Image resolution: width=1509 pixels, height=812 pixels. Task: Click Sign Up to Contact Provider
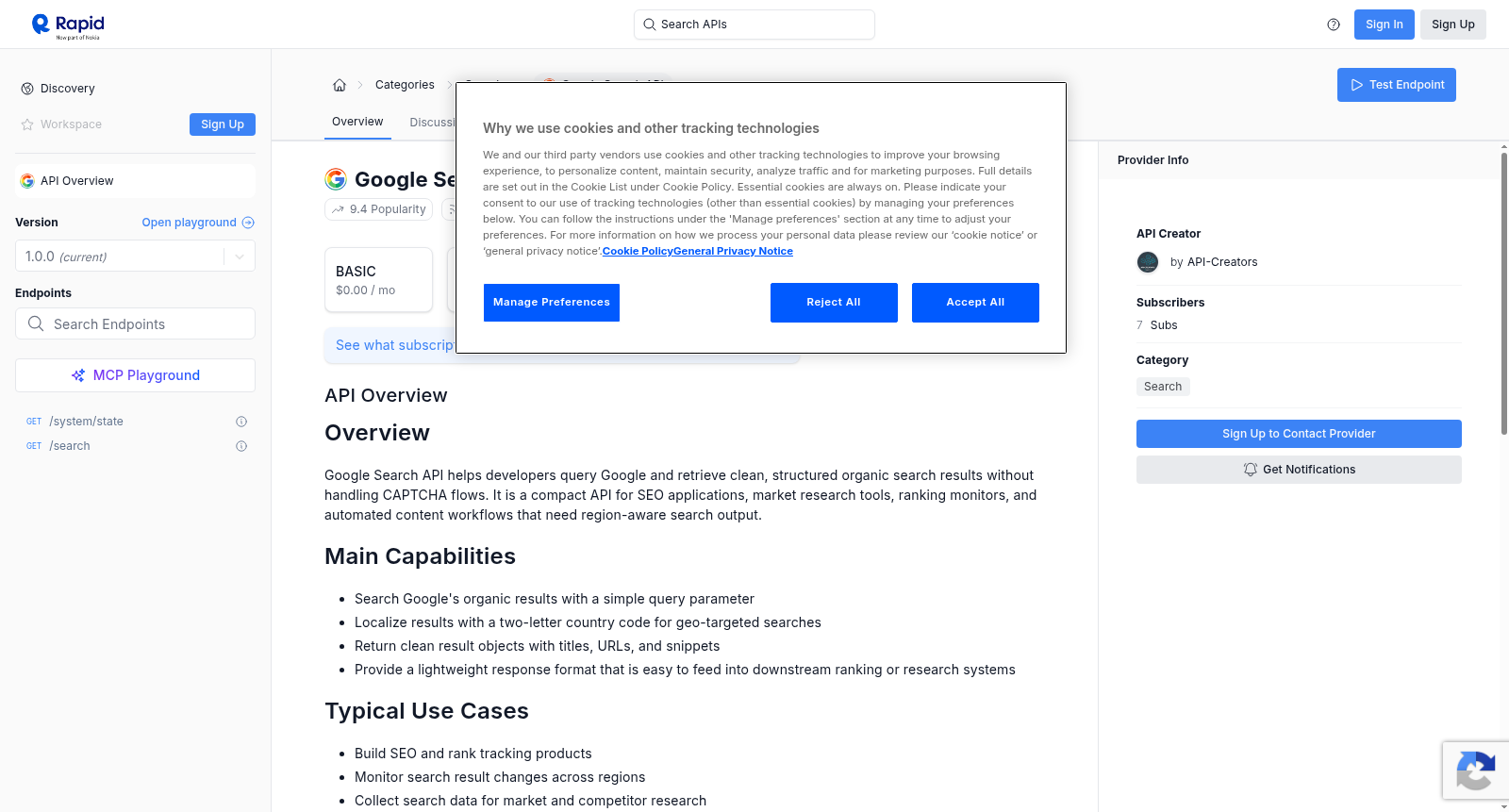[1299, 434]
